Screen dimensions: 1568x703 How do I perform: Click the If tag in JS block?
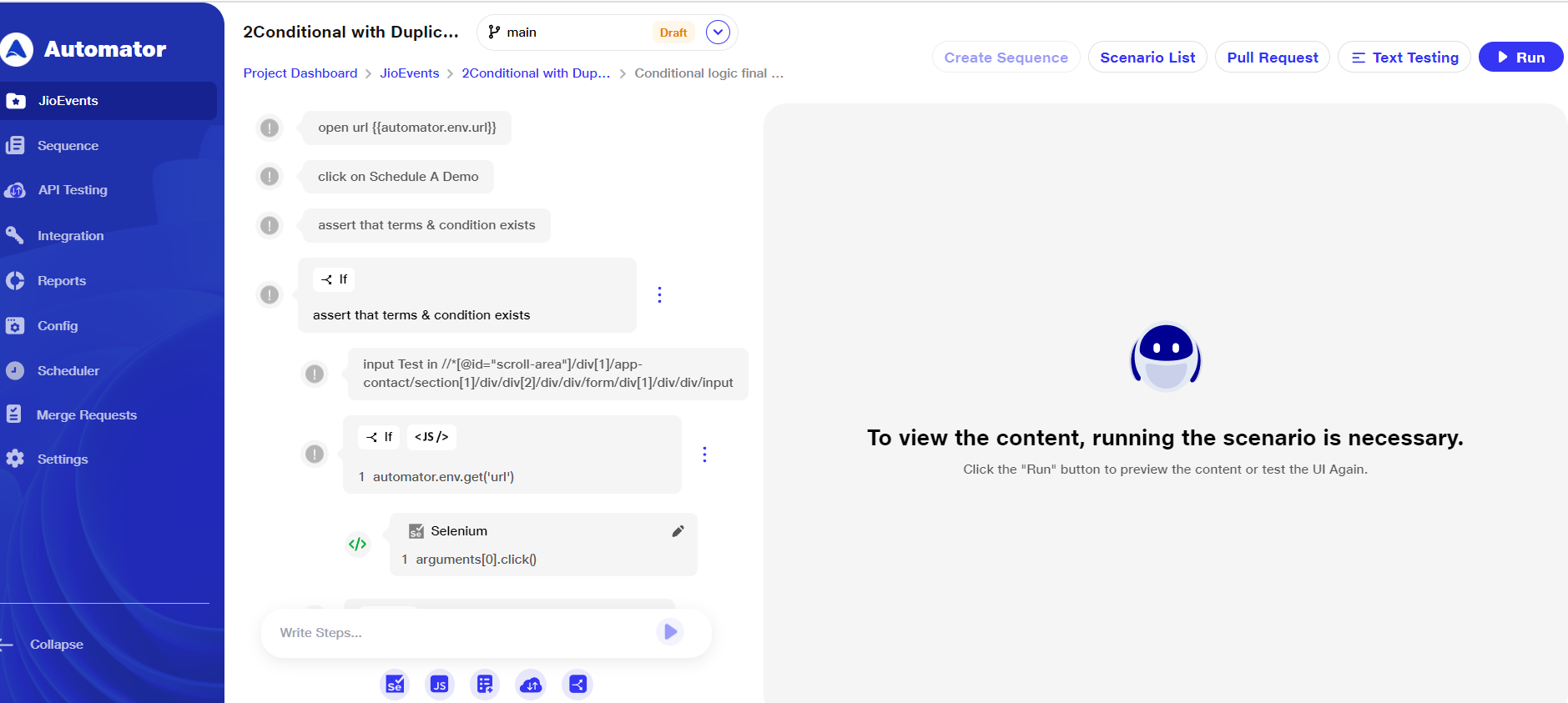pos(379,437)
